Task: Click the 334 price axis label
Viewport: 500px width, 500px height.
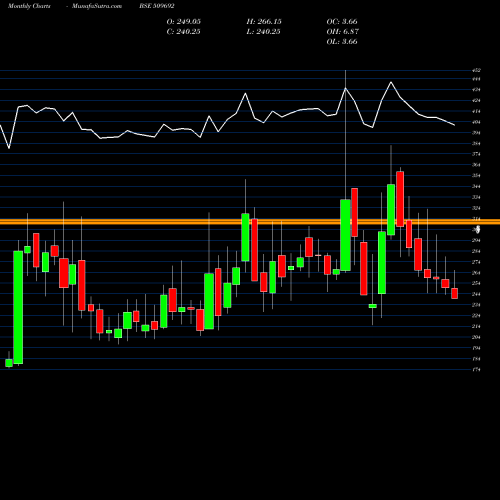Action: click(x=476, y=197)
